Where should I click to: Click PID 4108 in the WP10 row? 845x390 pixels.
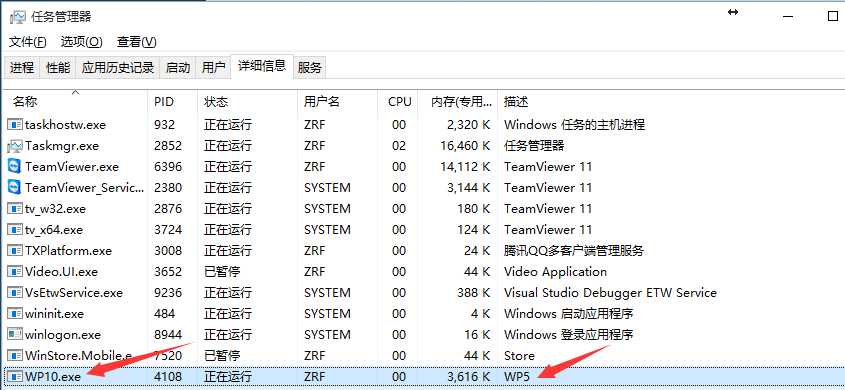click(x=168, y=377)
